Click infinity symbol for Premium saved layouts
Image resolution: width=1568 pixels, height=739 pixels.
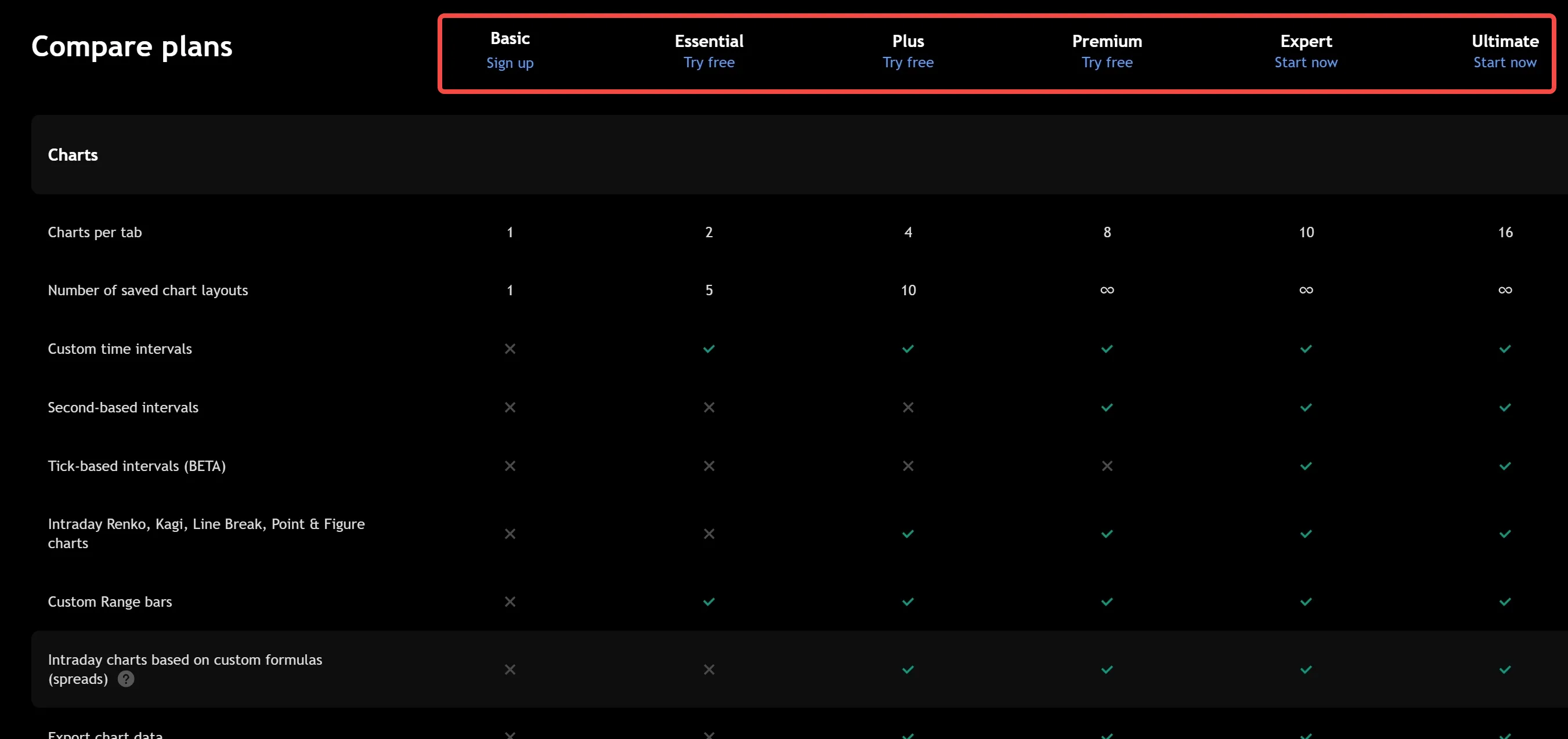click(1107, 290)
